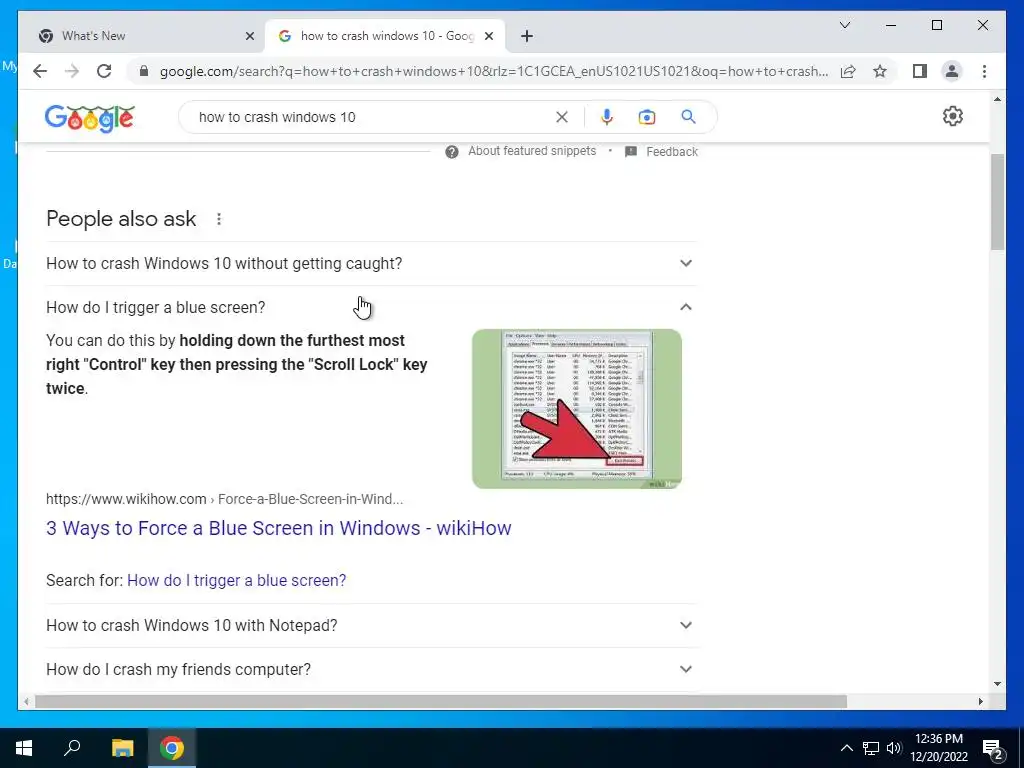Open volume control in tray
The image size is (1024, 768).
(894, 748)
